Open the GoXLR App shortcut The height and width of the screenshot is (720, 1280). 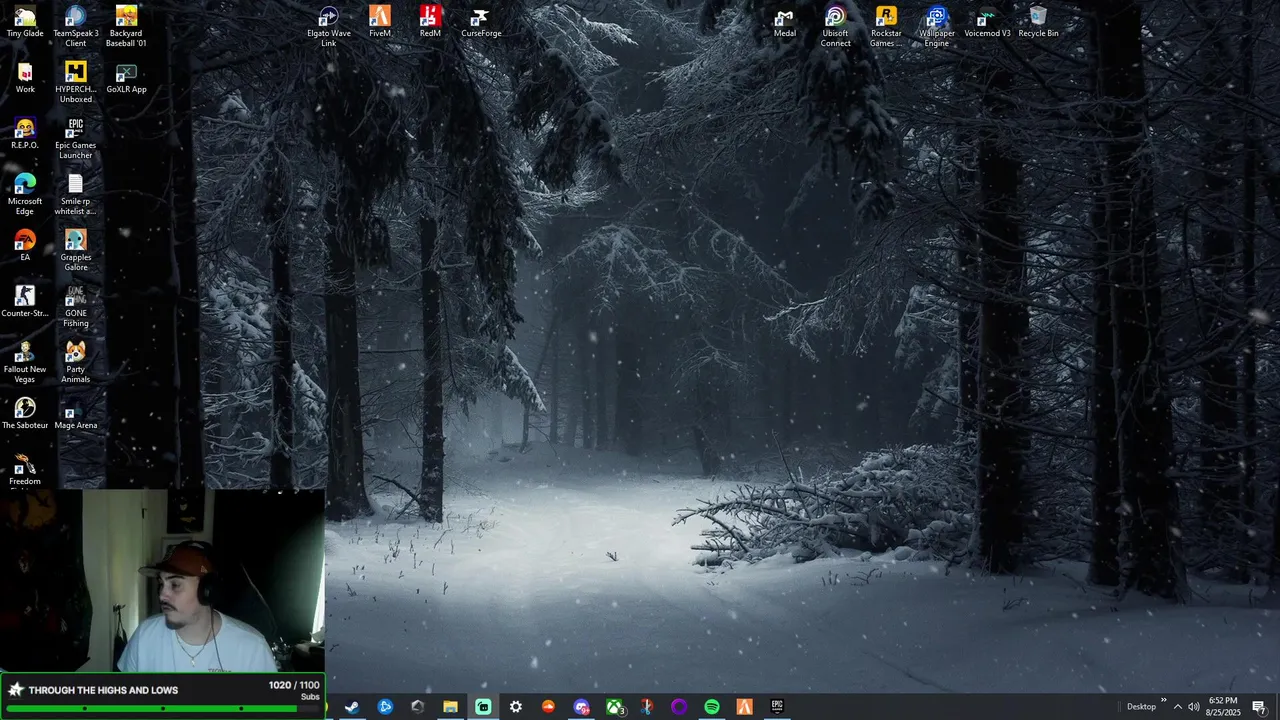click(x=126, y=78)
